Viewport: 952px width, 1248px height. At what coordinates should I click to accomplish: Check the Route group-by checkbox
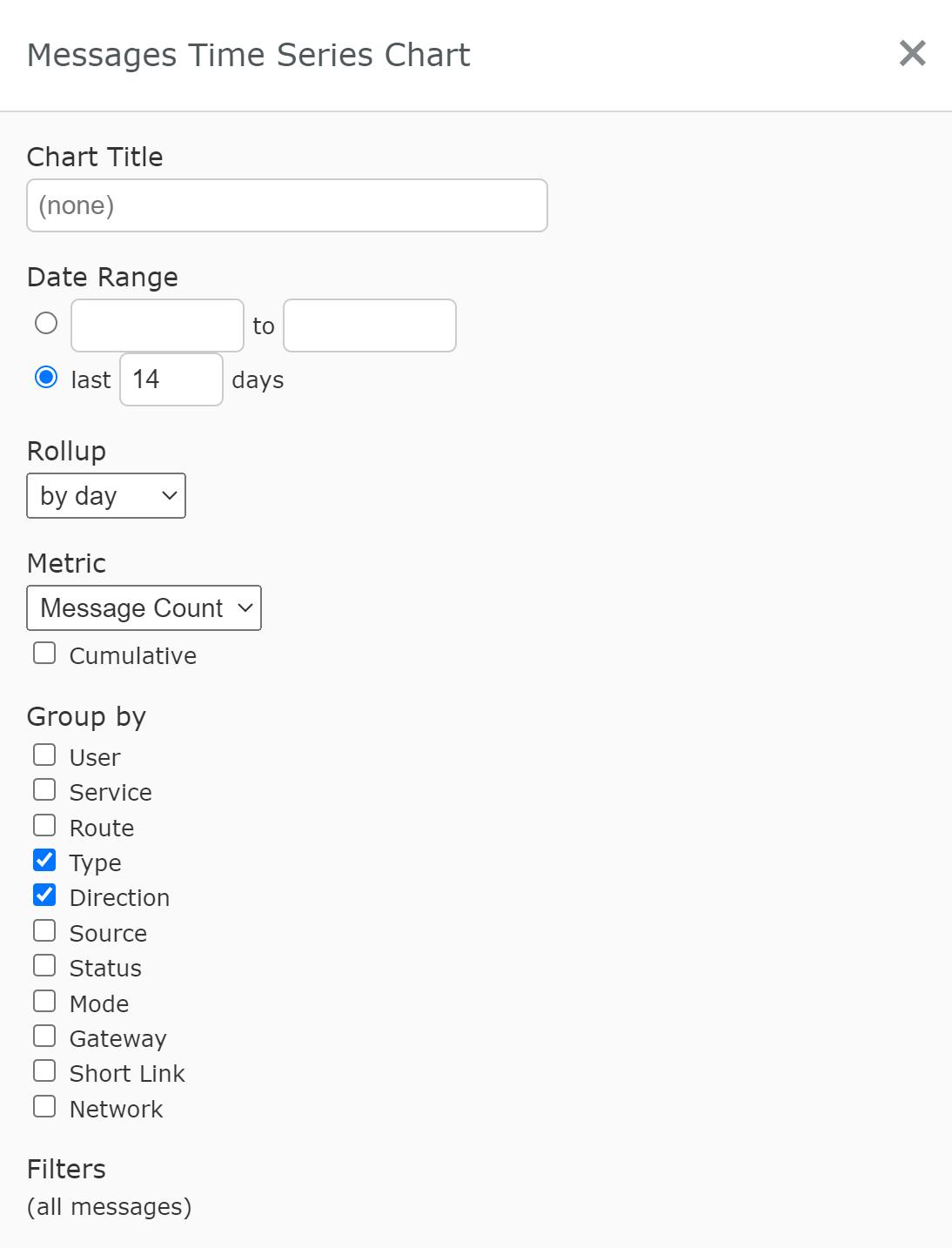(x=44, y=826)
